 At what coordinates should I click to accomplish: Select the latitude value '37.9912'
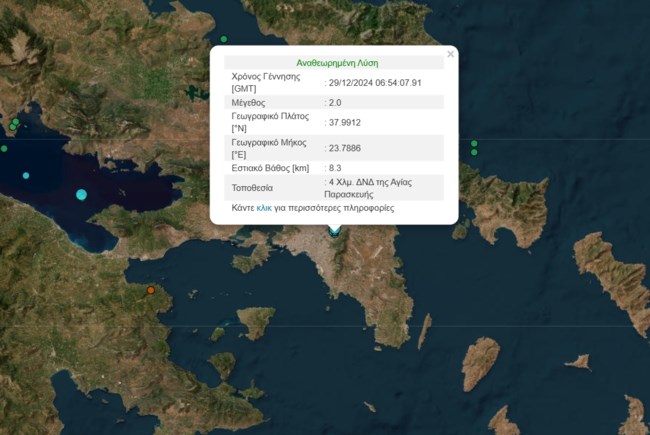click(x=344, y=122)
